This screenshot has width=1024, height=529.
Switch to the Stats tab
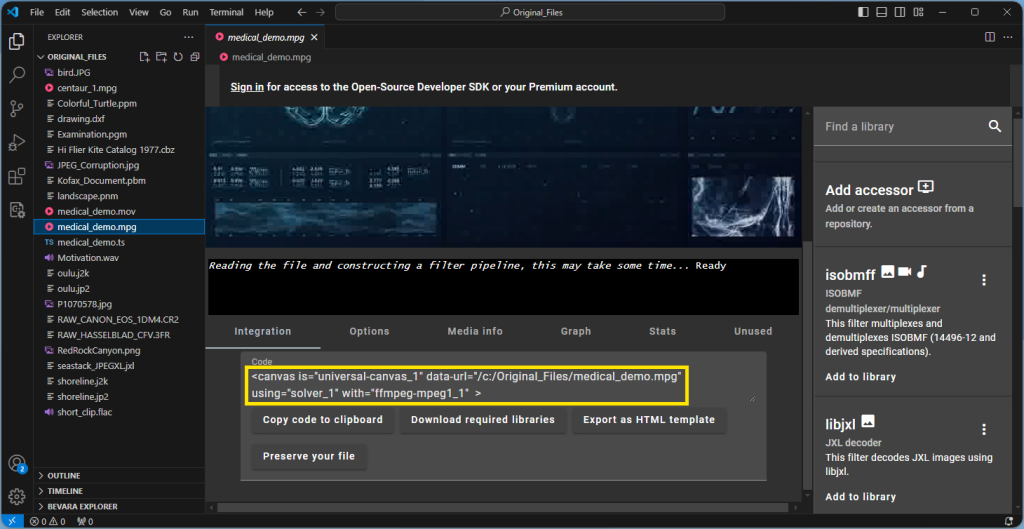click(x=662, y=331)
